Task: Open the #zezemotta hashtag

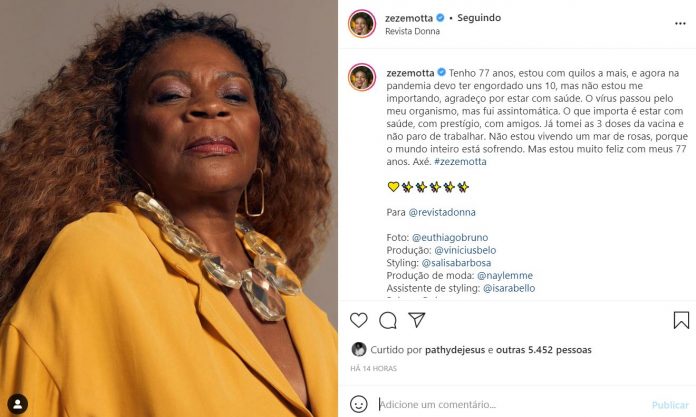Action: [461, 161]
